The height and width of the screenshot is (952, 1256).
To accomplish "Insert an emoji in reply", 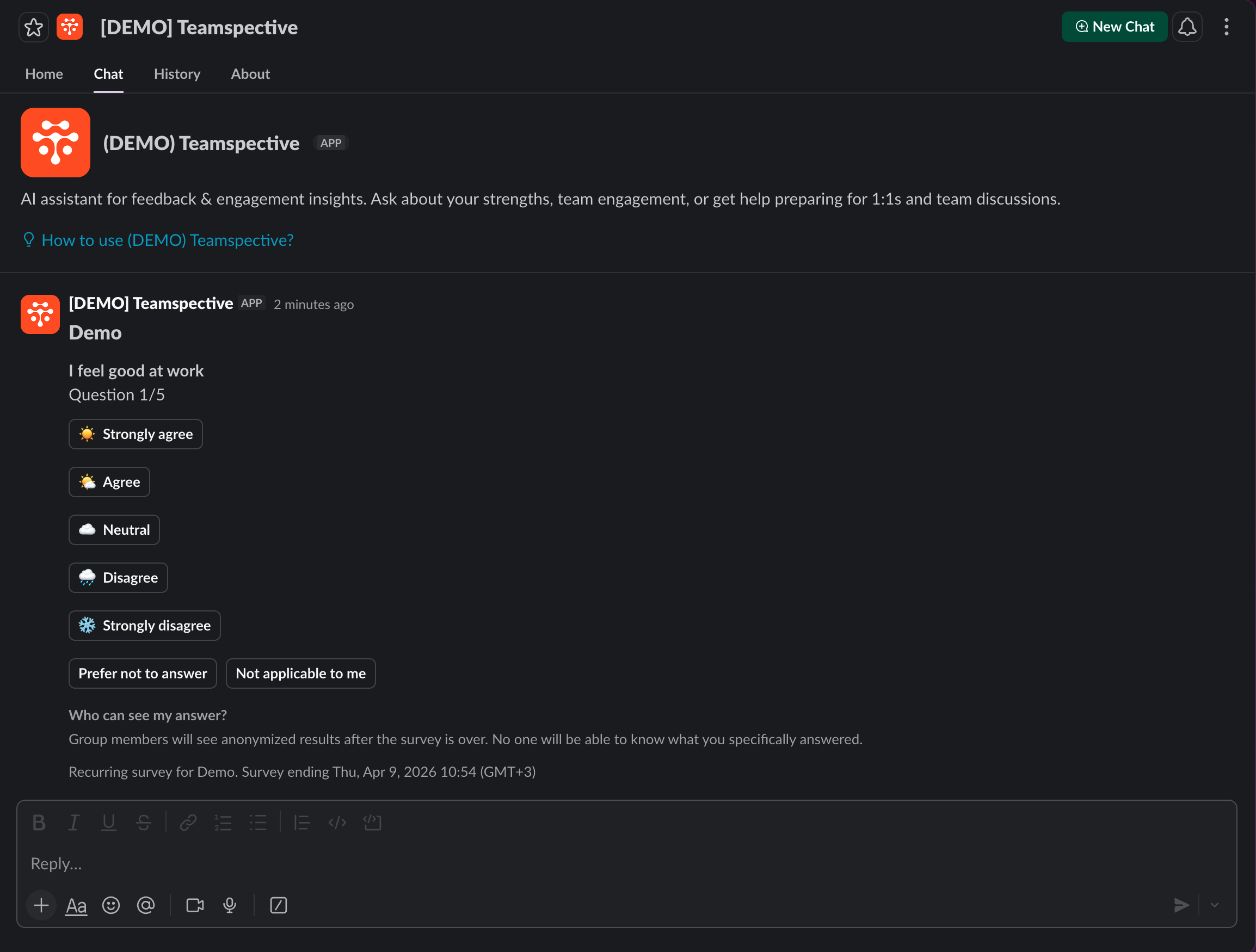I will point(110,905).
